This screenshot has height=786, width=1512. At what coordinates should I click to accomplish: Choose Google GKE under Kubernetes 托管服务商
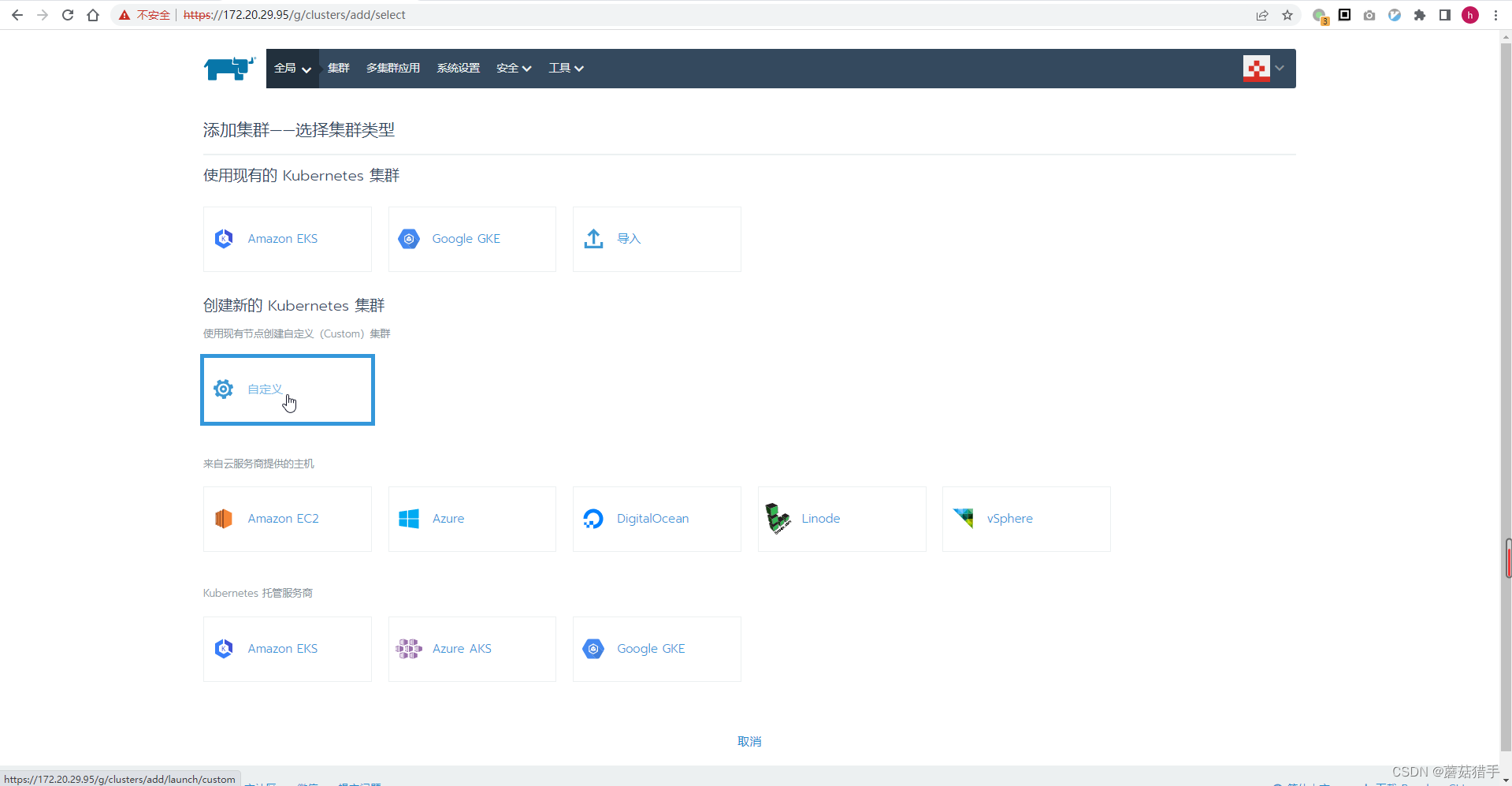tap(657, 649)
